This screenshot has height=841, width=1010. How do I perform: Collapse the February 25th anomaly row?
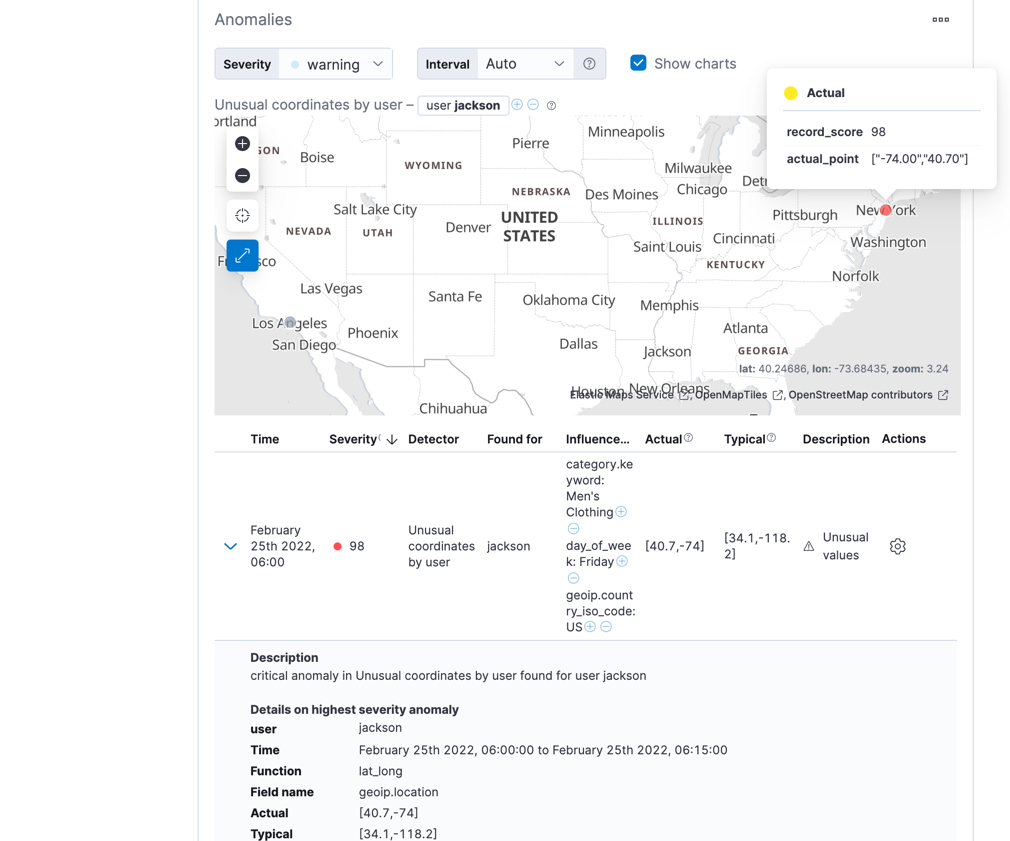pos(230,546)
